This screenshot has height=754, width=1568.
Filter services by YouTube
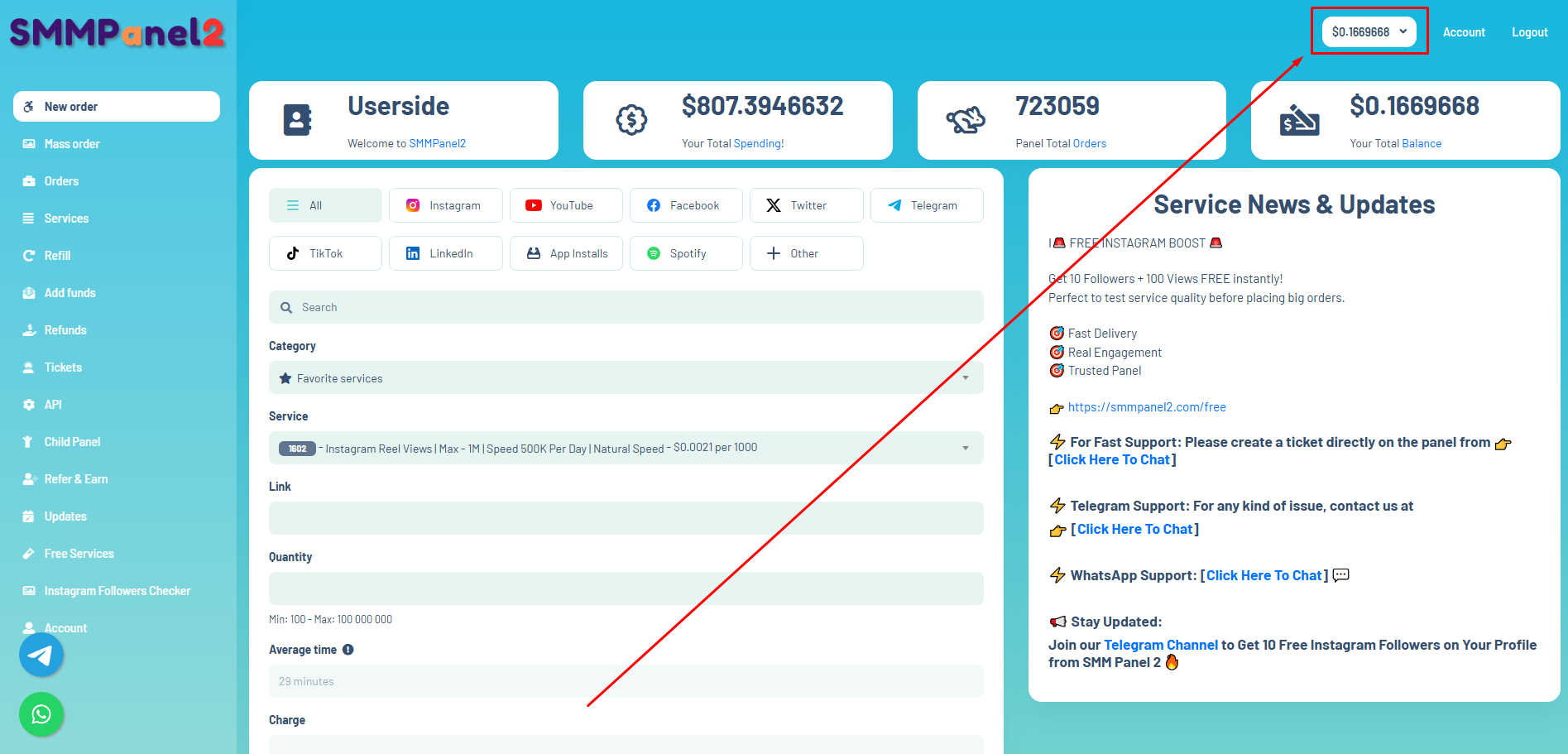566,205
